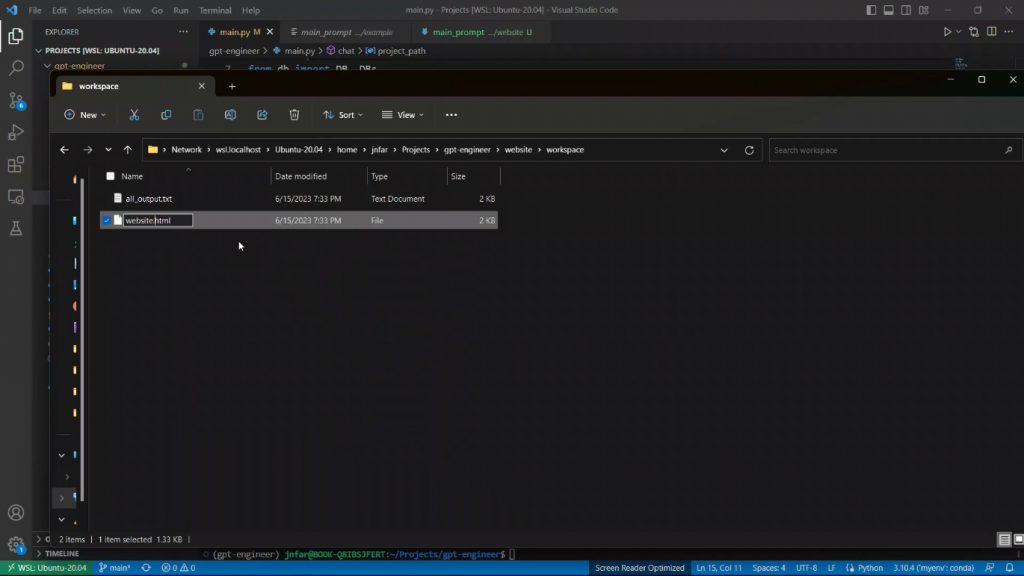The width and height of the screenshot is (1024, 576).
Task: Uncheck the website.html file checkbox
Action: 107,220
